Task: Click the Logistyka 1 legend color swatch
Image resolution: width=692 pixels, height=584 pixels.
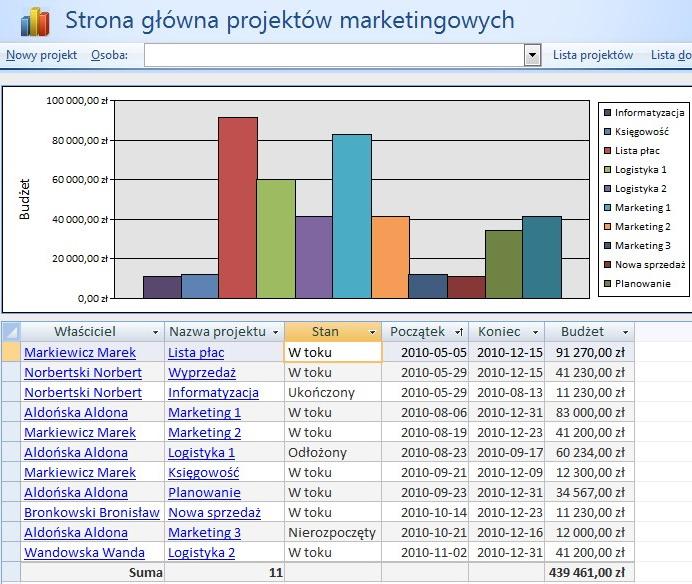Action: [607, 170]
